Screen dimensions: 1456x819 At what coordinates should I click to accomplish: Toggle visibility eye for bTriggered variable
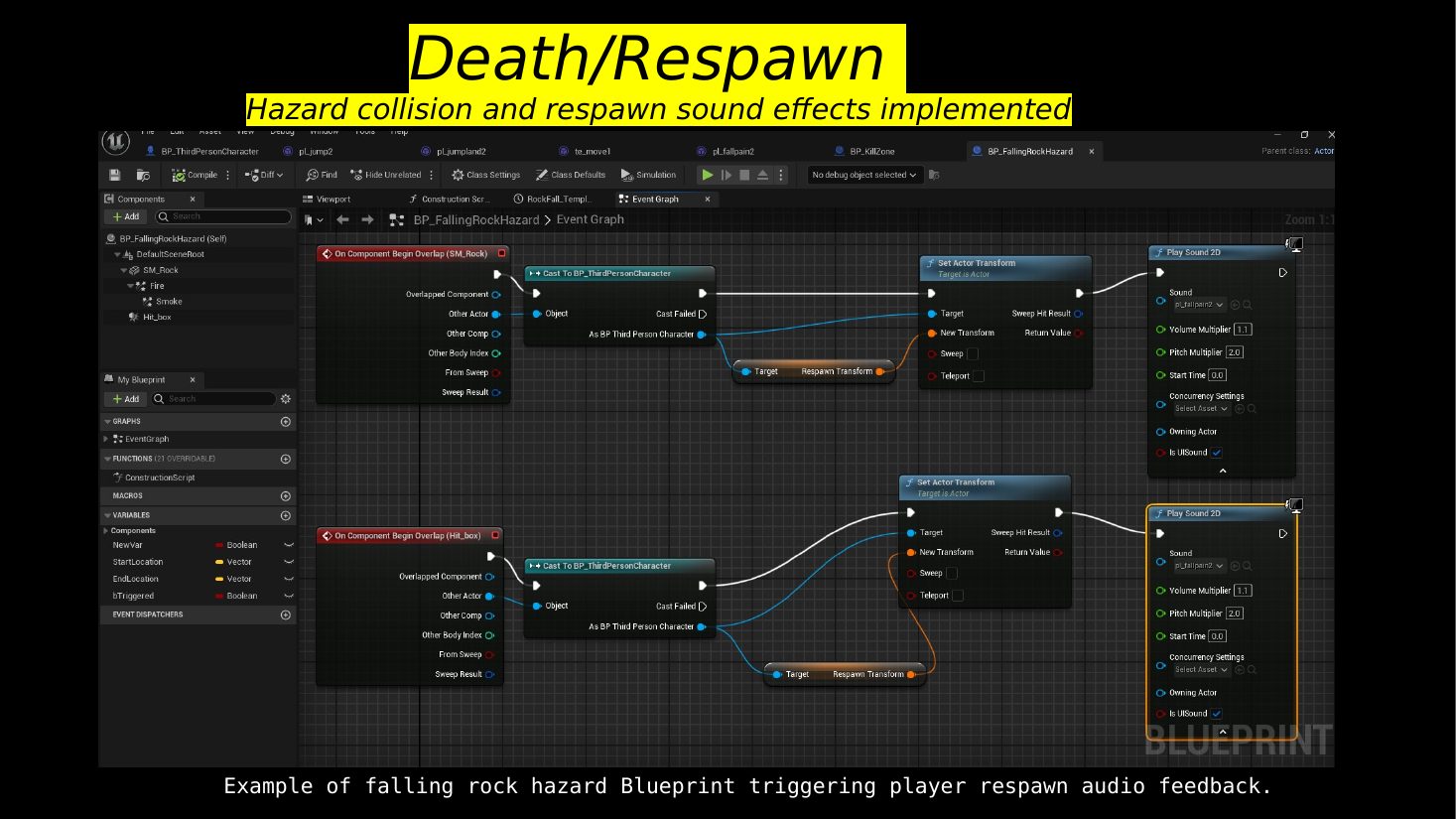[289, 597]
